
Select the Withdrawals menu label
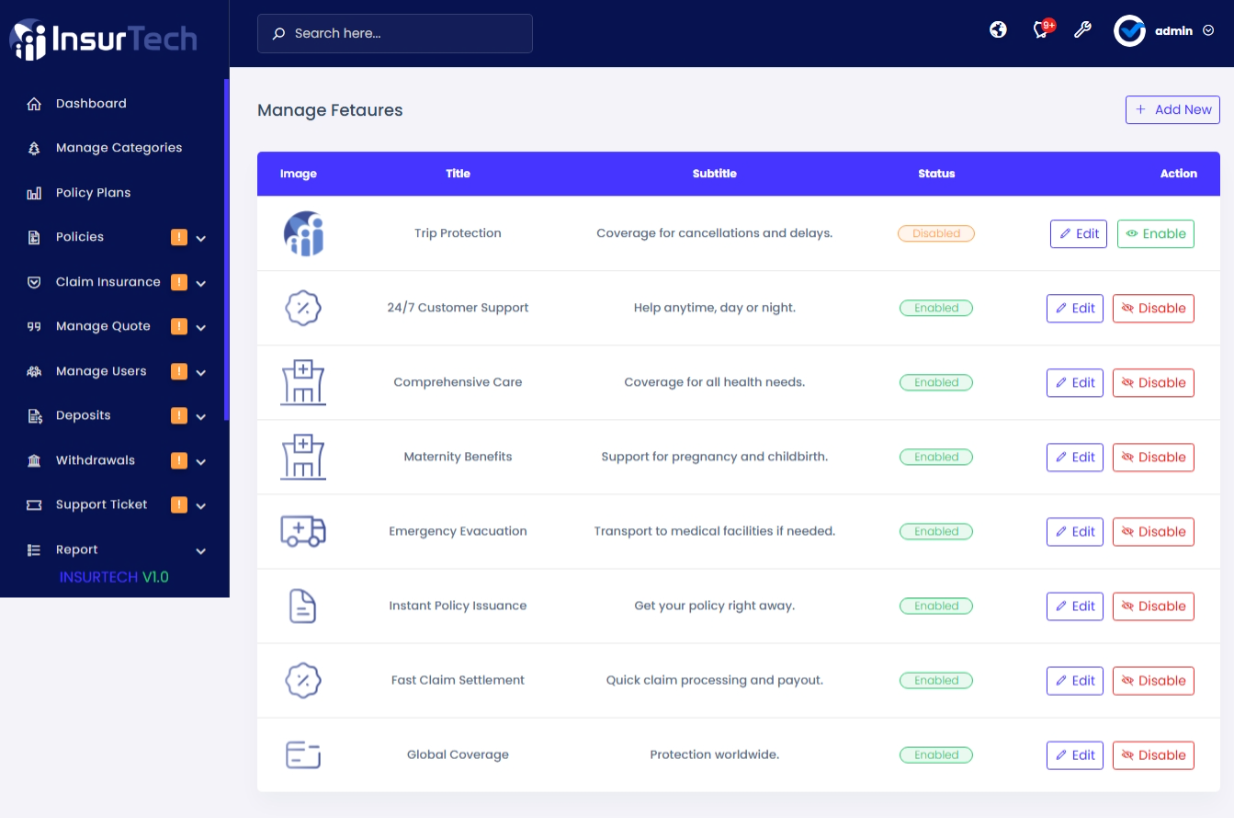tap(95, 461)
